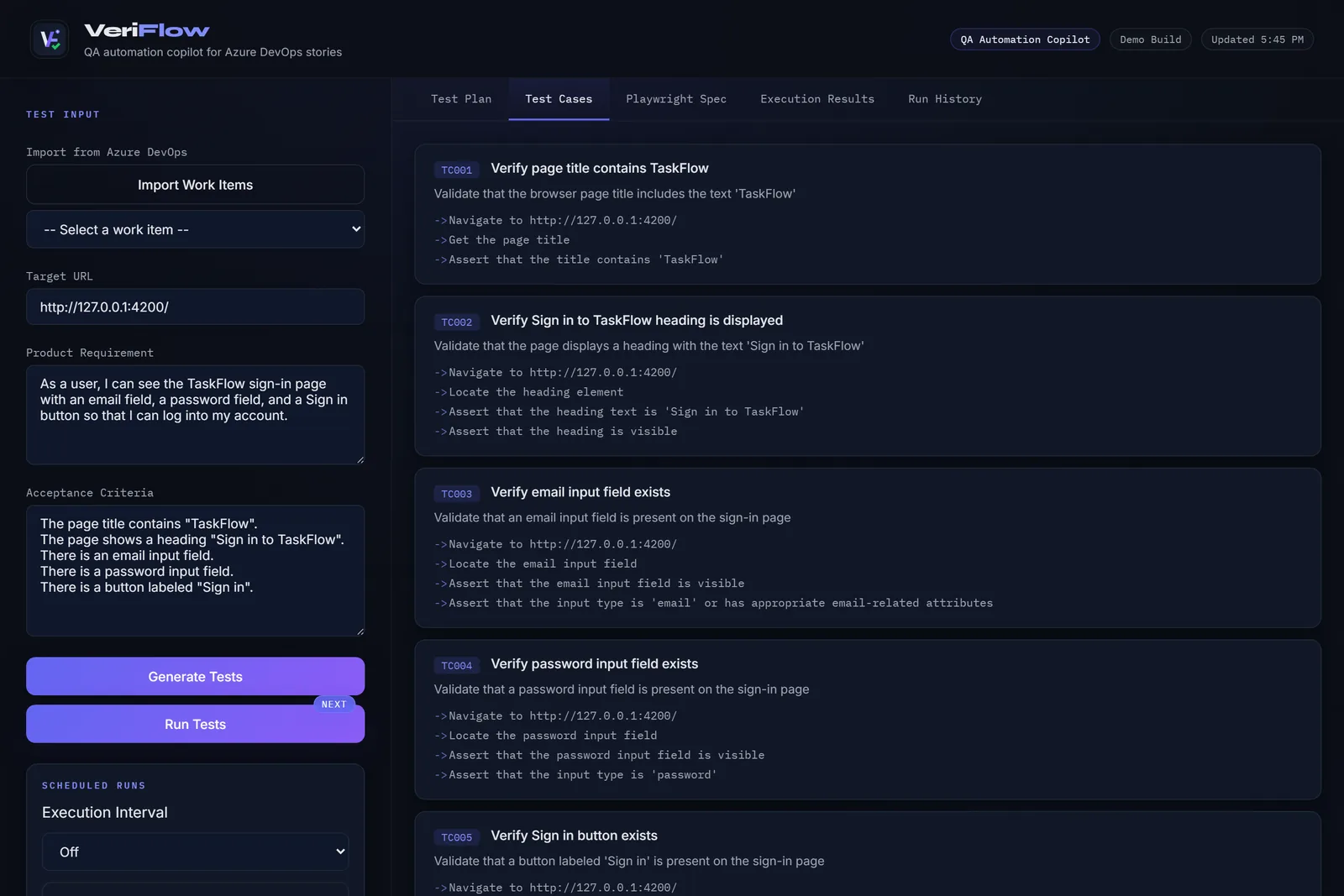The image size is (1344, 896).
Task: Click step 'Assert that the heading is visible'
Action: (563, 432)
